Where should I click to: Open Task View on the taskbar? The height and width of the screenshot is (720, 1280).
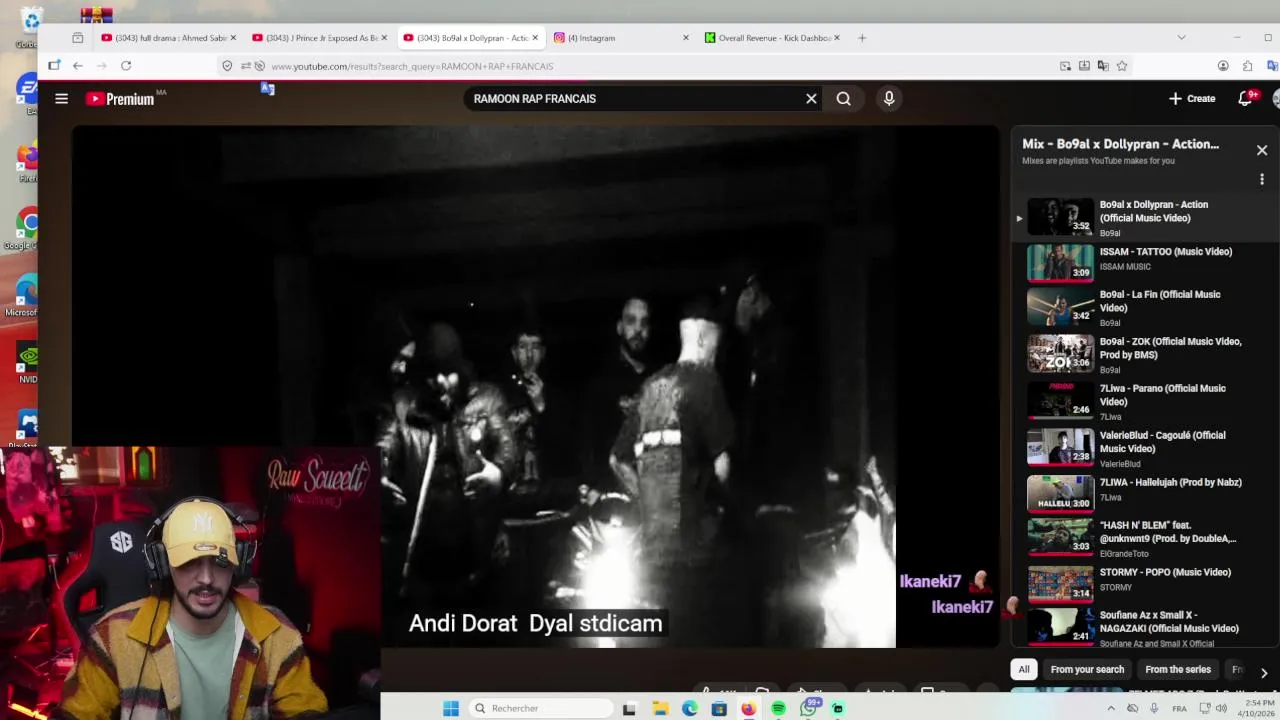[629, 708]
